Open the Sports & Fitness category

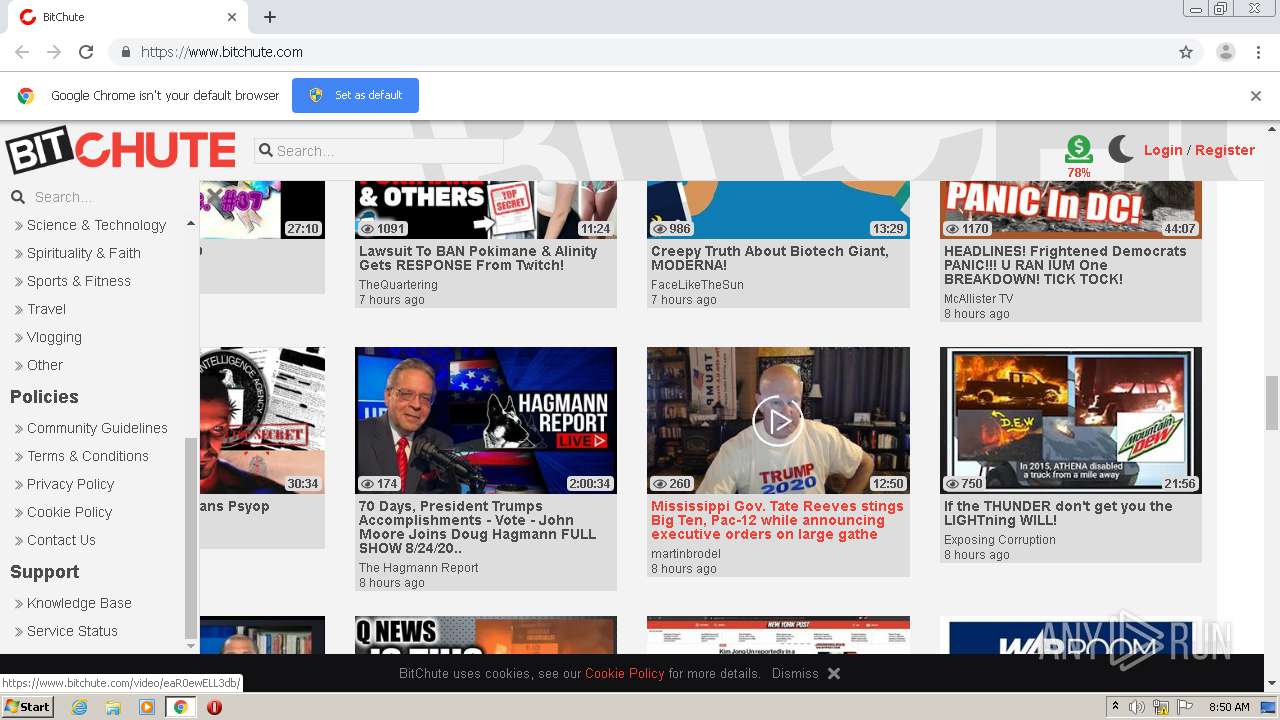(x=79, y=281)
